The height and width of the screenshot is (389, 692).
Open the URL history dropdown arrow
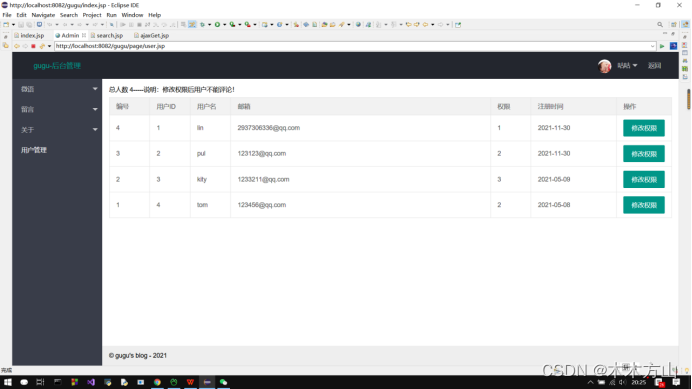coord(652,46)
